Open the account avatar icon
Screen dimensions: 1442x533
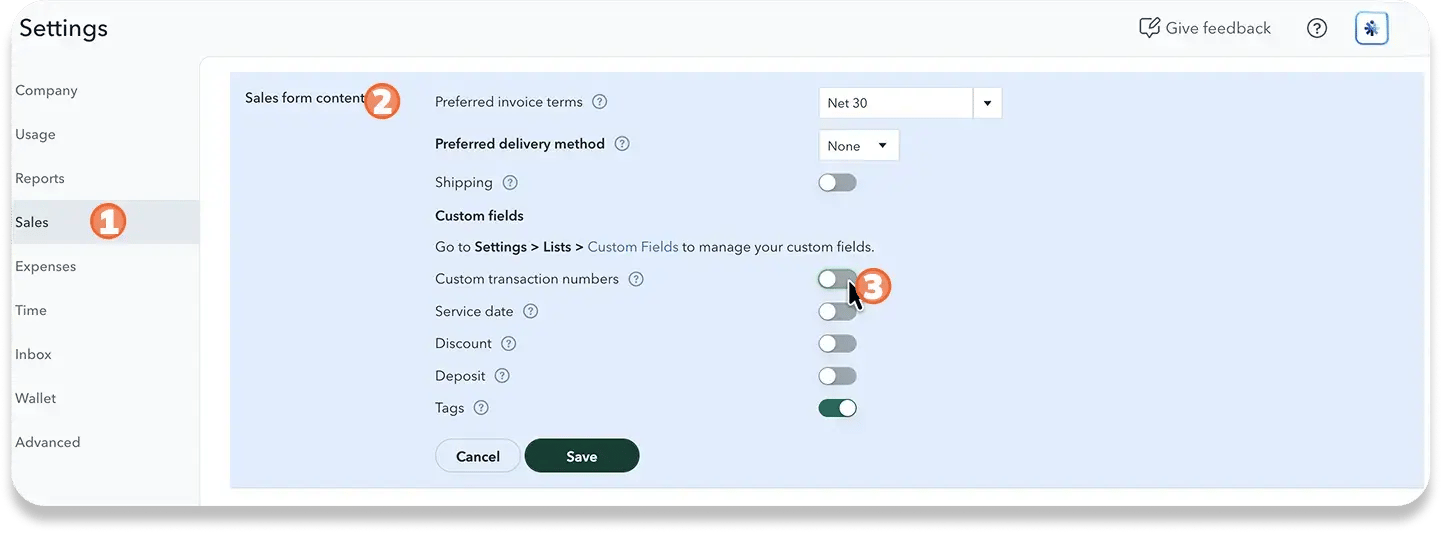tap(1372, 29)
